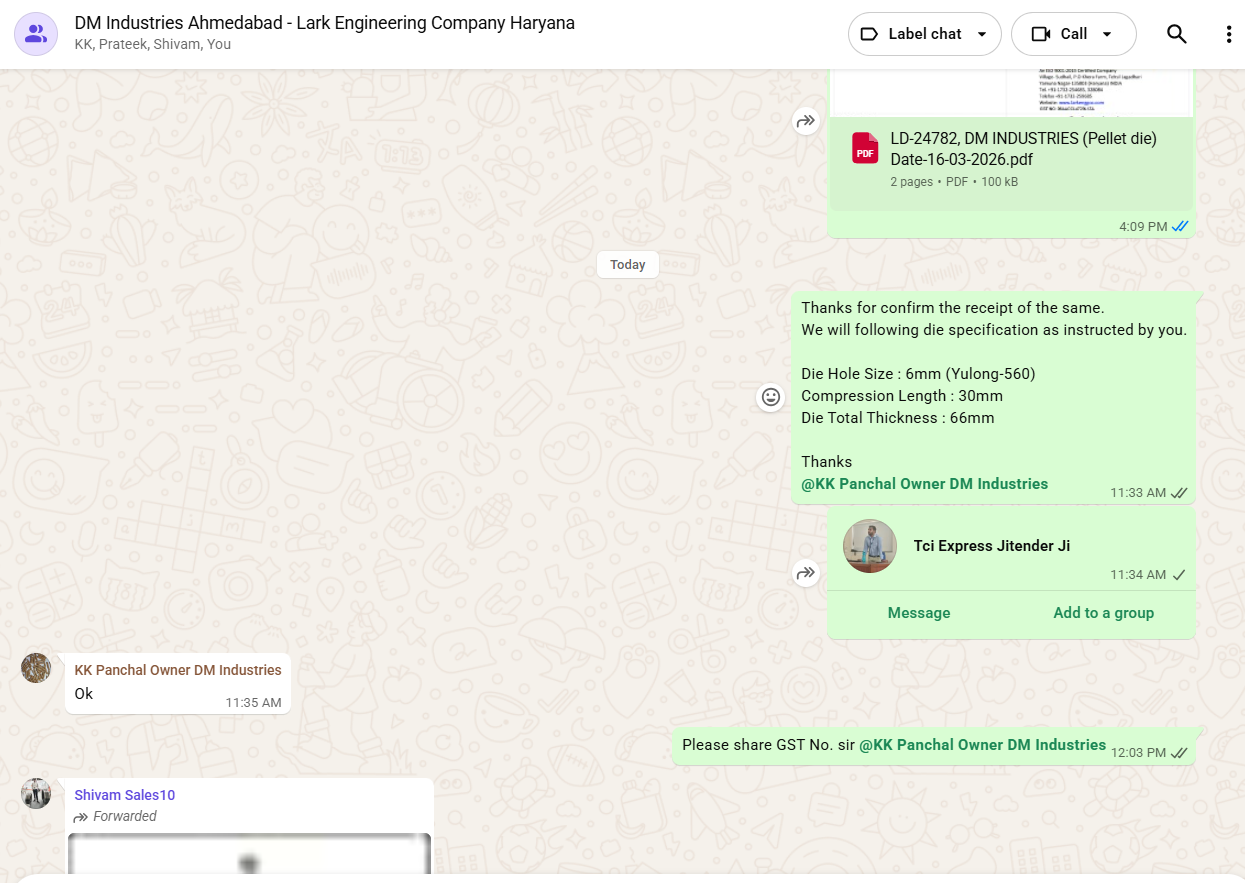This screenshot has width=1245, height=883.
Task: Click KK Panchal's profile picture
Action: 36,668
